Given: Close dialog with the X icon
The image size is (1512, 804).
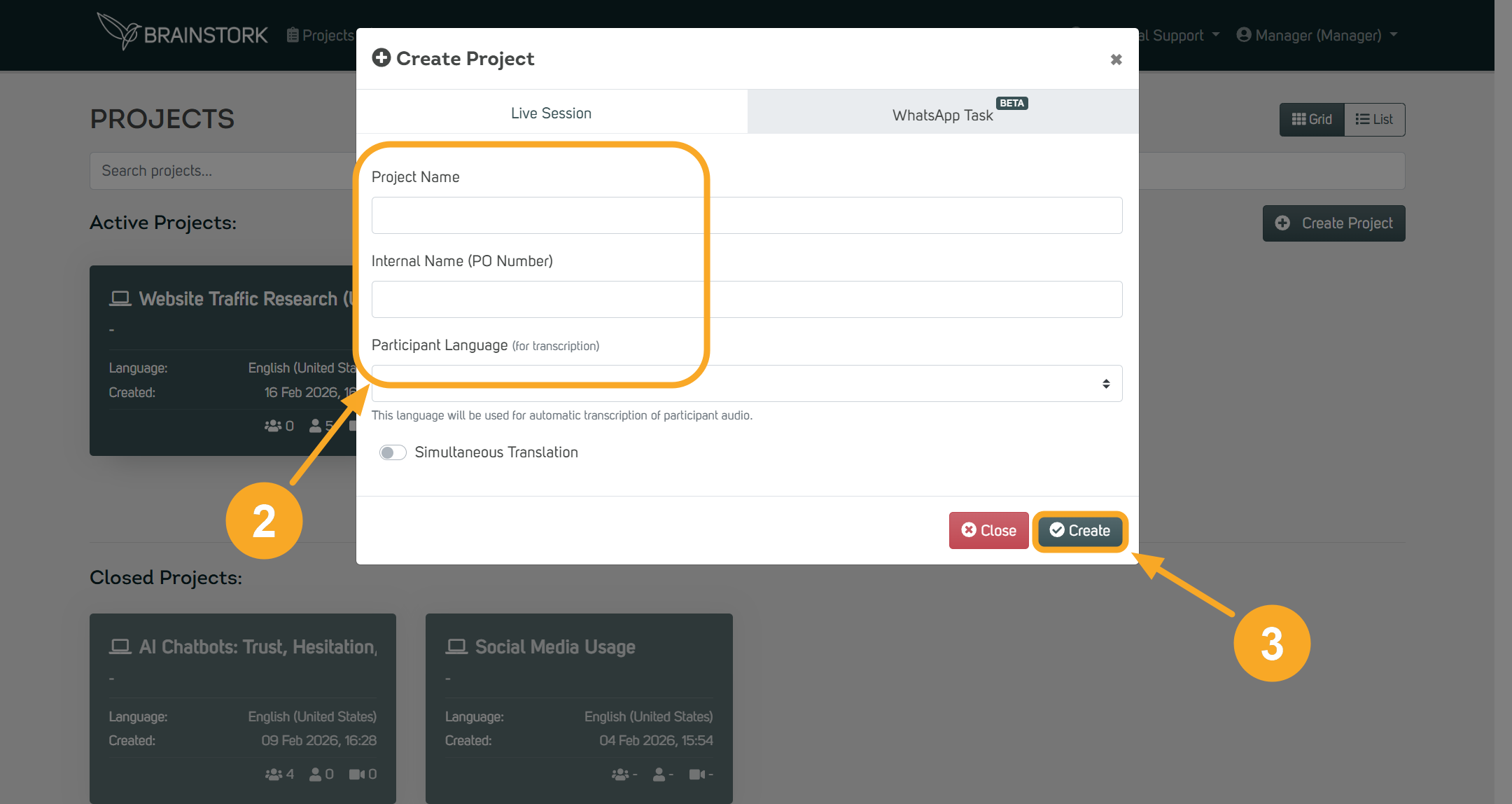Looking at the screenshot, I should [x=1116, y=60].
